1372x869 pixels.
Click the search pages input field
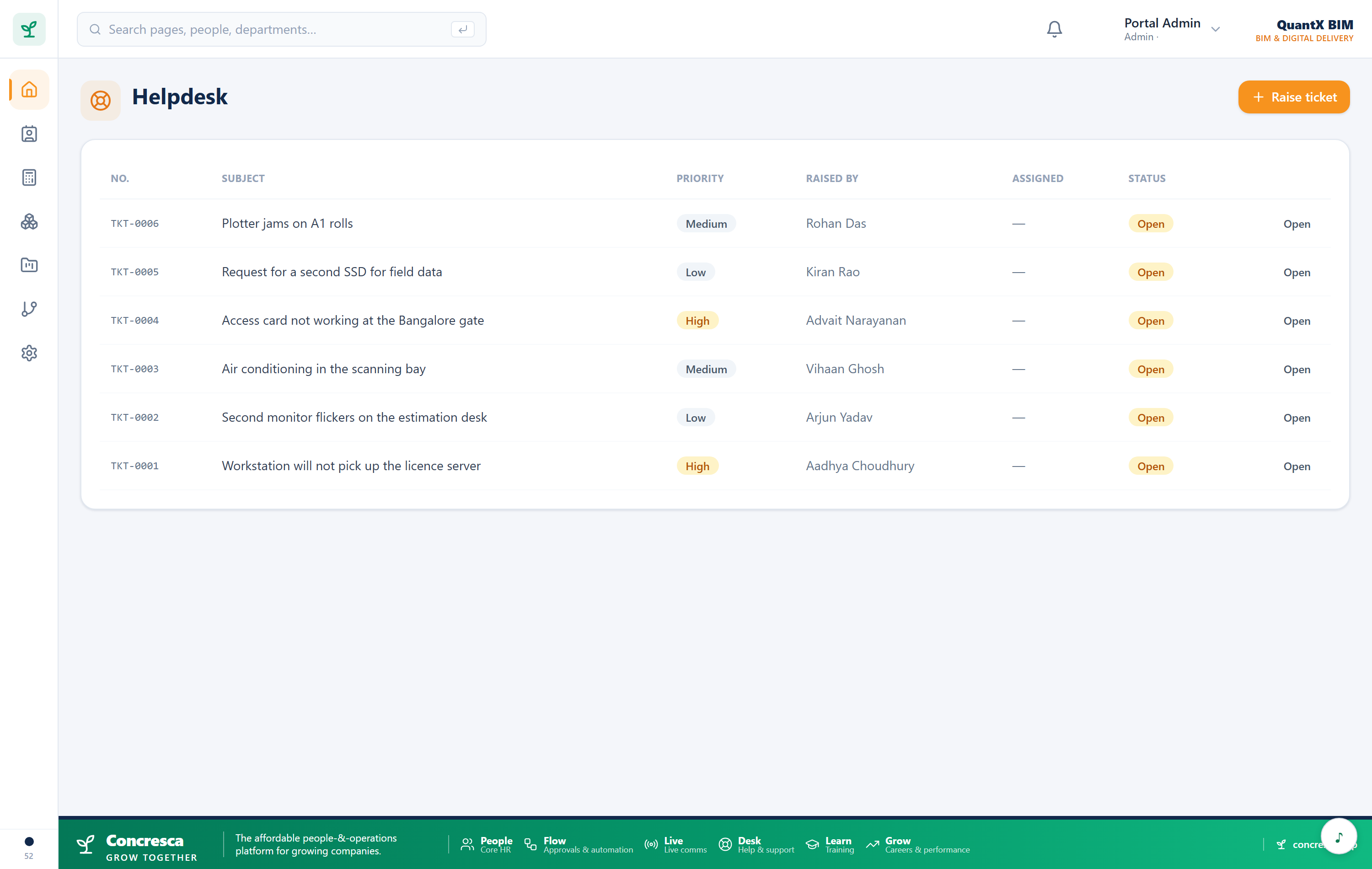[281, 29]
